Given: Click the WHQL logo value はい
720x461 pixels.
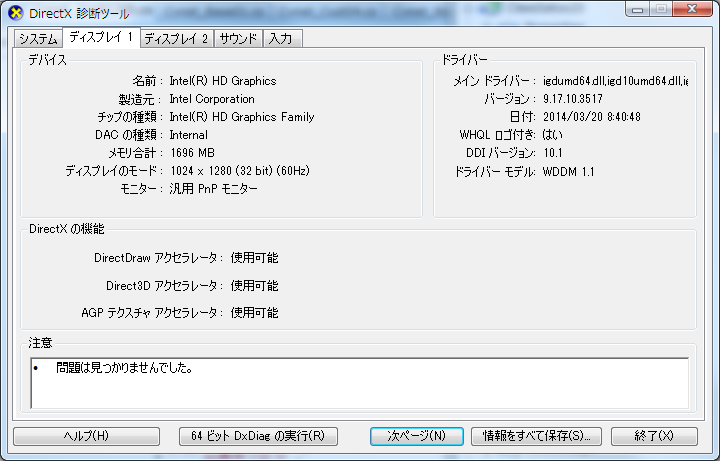Looking at the screenshot, I should [552, 135].
